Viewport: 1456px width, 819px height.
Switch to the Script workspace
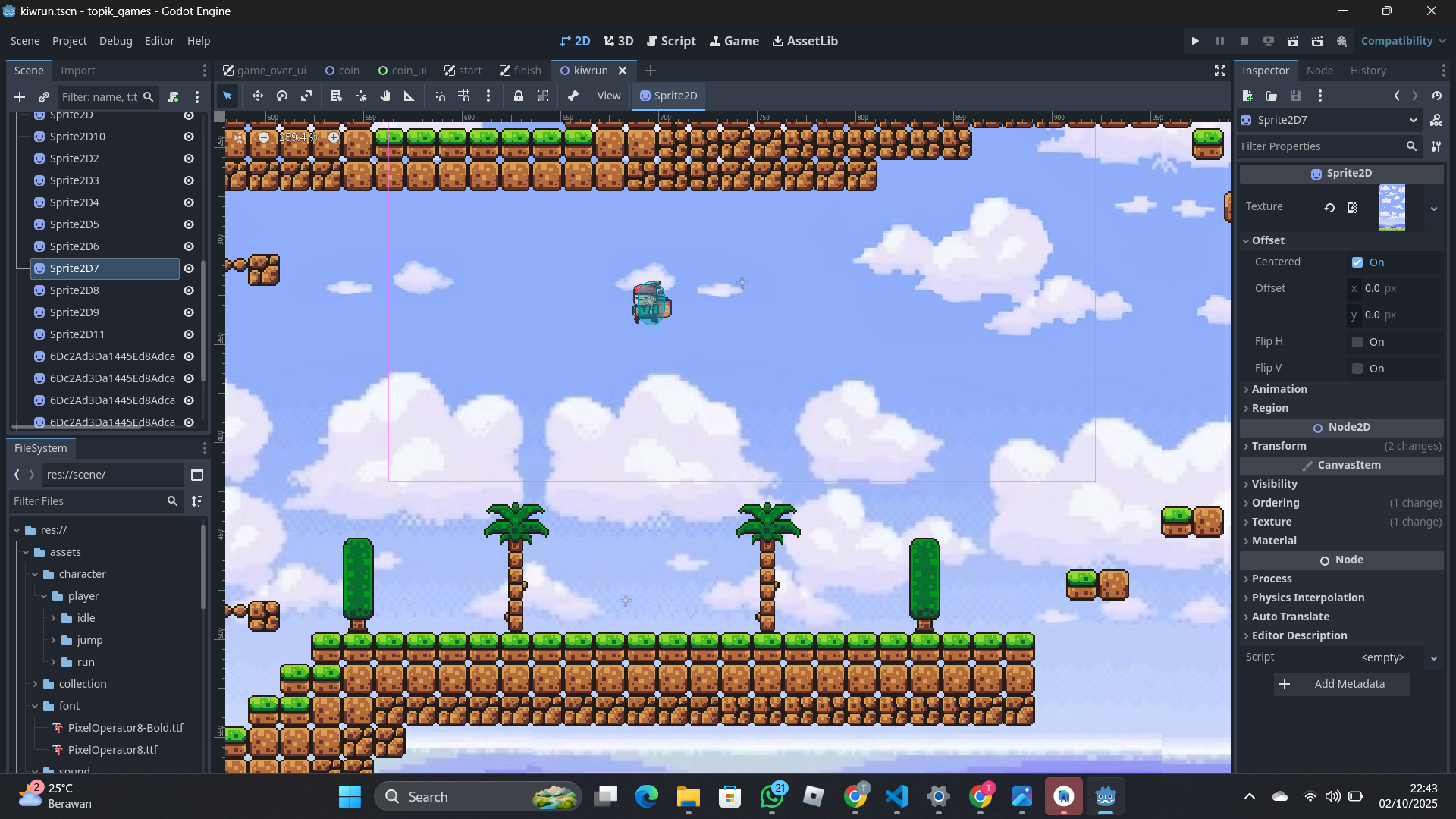coord(671,41)
